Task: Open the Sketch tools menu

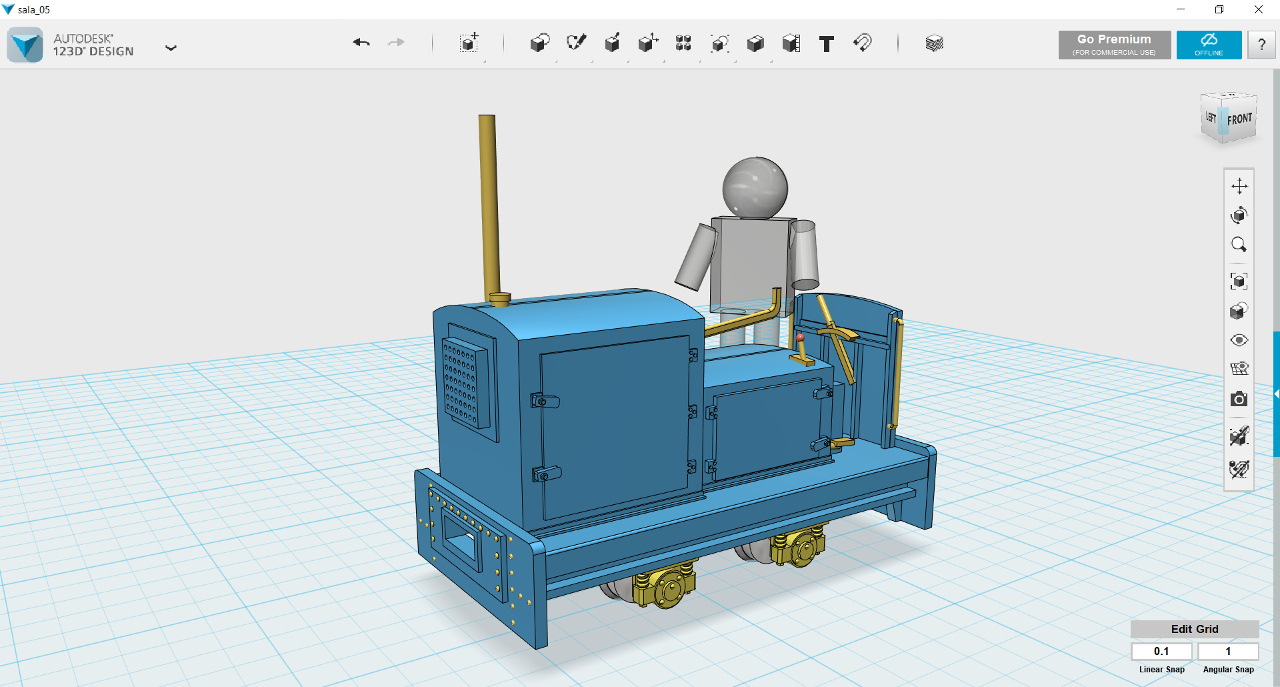Action: (576, 43)
